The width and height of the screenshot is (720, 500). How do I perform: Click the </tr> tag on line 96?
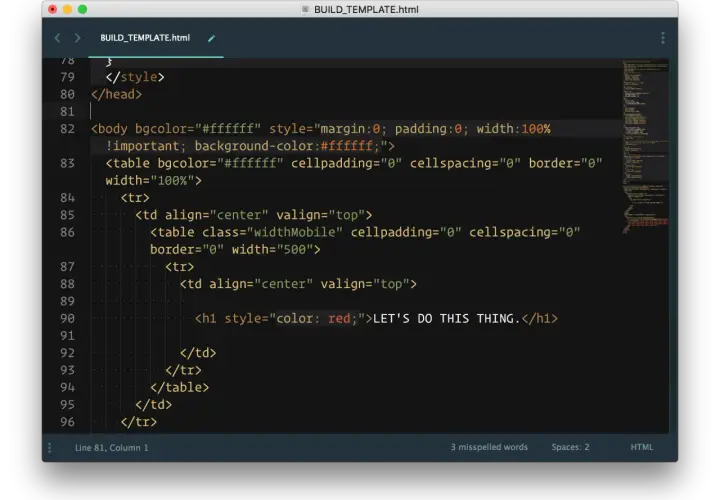coord(139,422)
